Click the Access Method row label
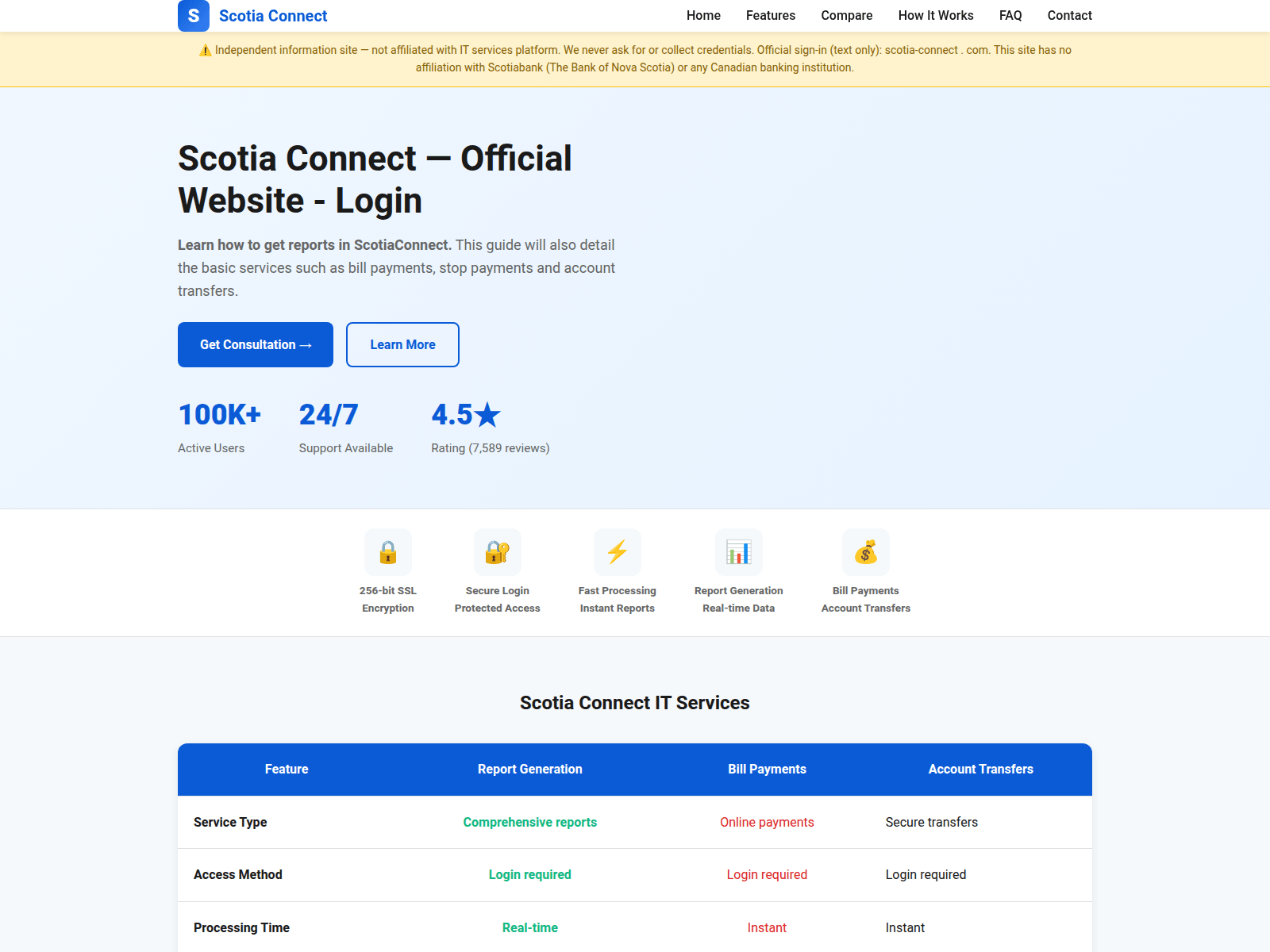Screen dimensions: 1270x952 (x=238, y=874)
